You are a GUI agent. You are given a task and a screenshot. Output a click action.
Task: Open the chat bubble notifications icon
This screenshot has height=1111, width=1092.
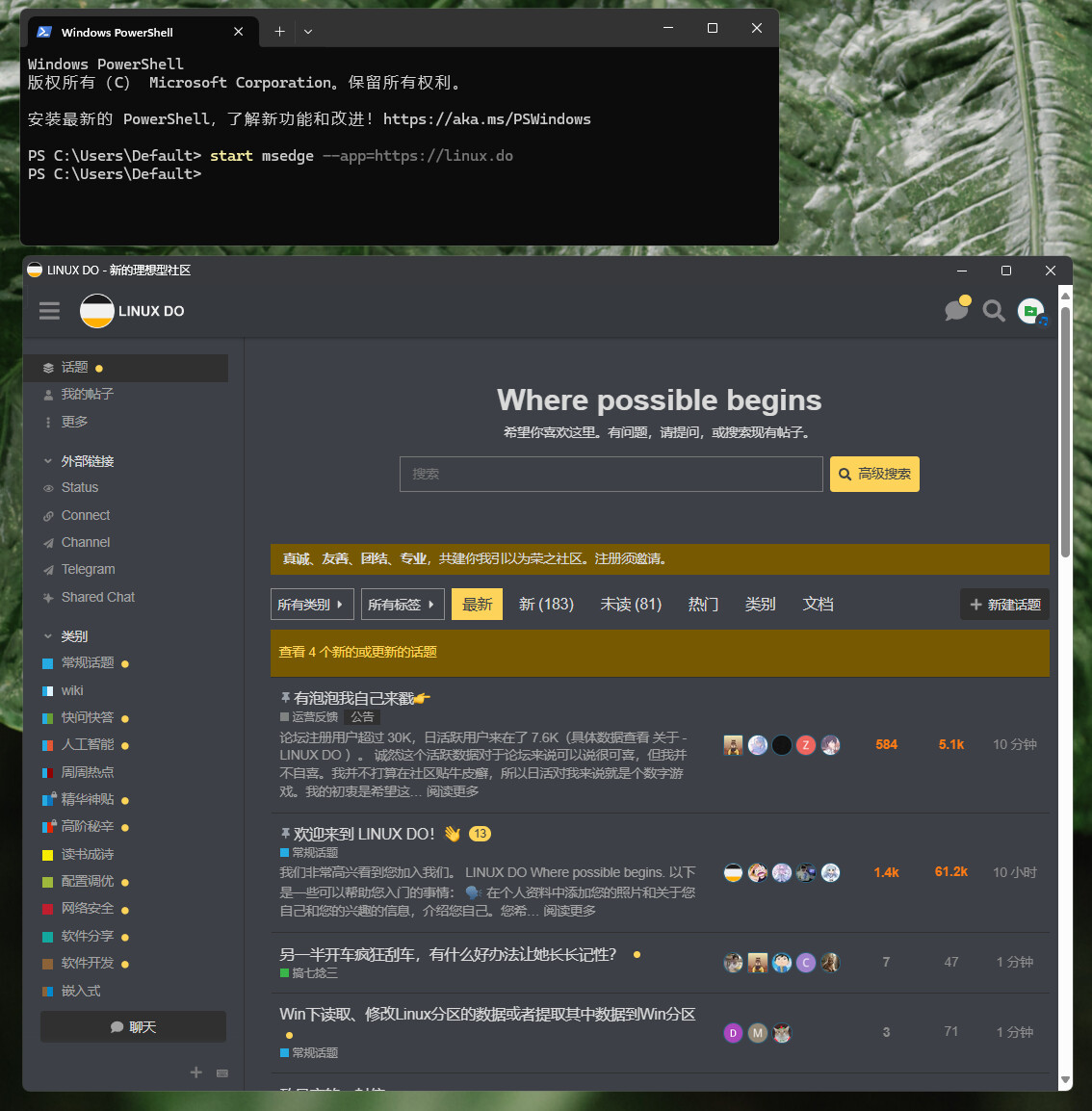tap(957, 310)
